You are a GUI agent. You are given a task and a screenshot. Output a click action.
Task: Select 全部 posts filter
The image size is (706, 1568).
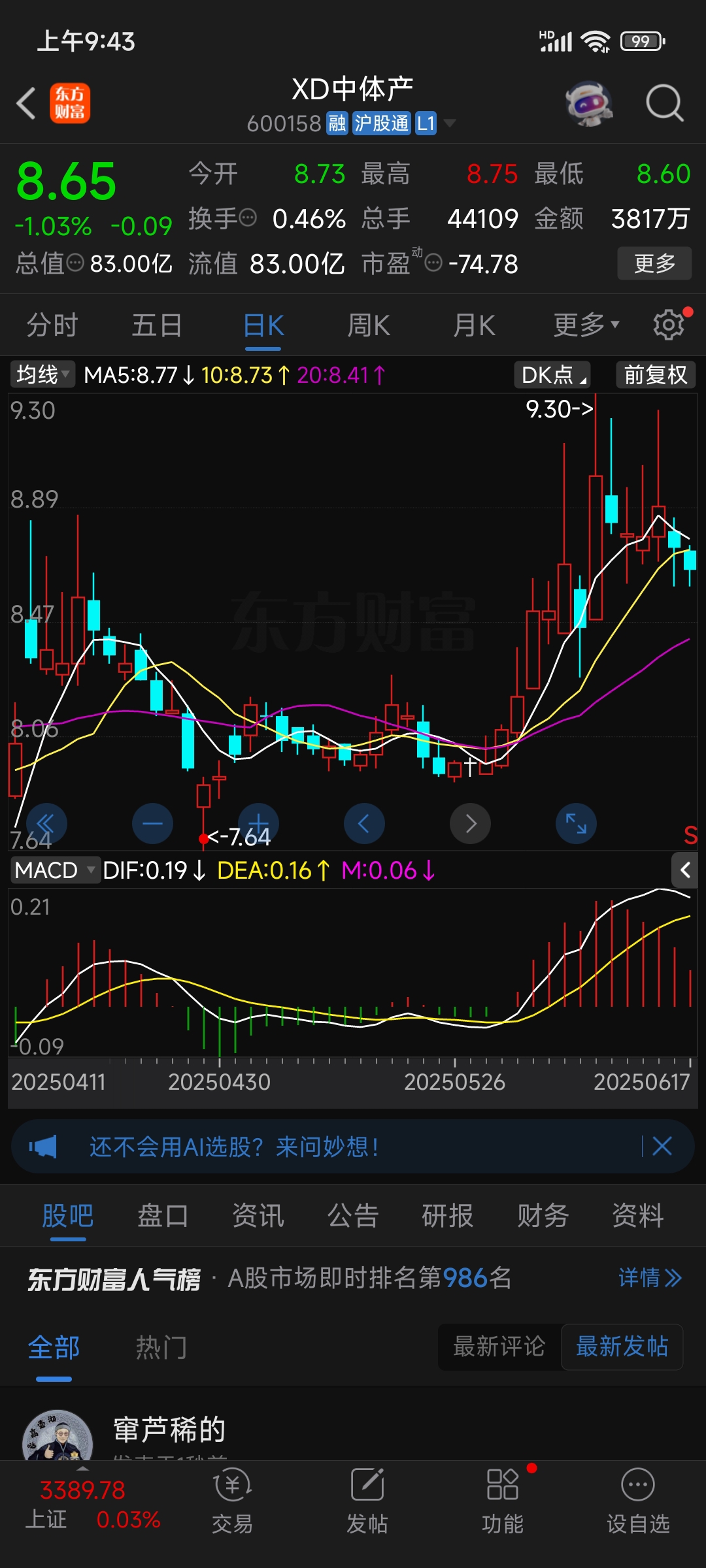(x=54, y=1347)
